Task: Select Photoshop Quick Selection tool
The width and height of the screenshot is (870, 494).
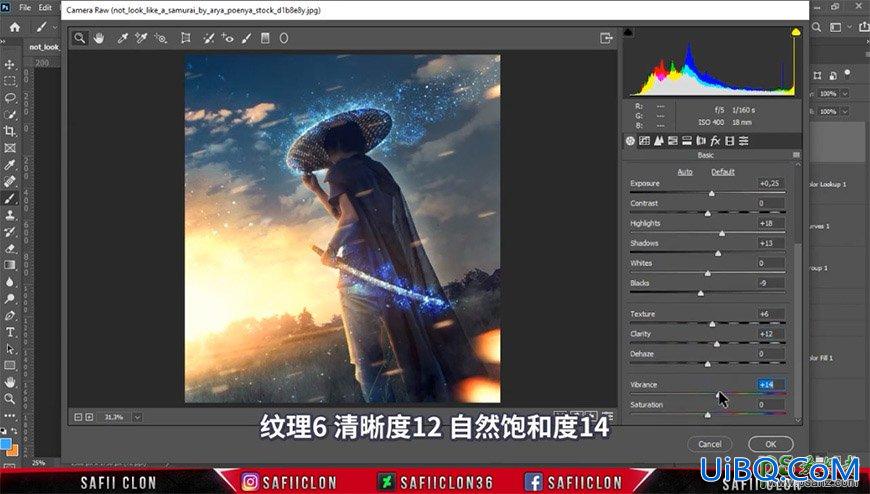Action: point(9,114)
